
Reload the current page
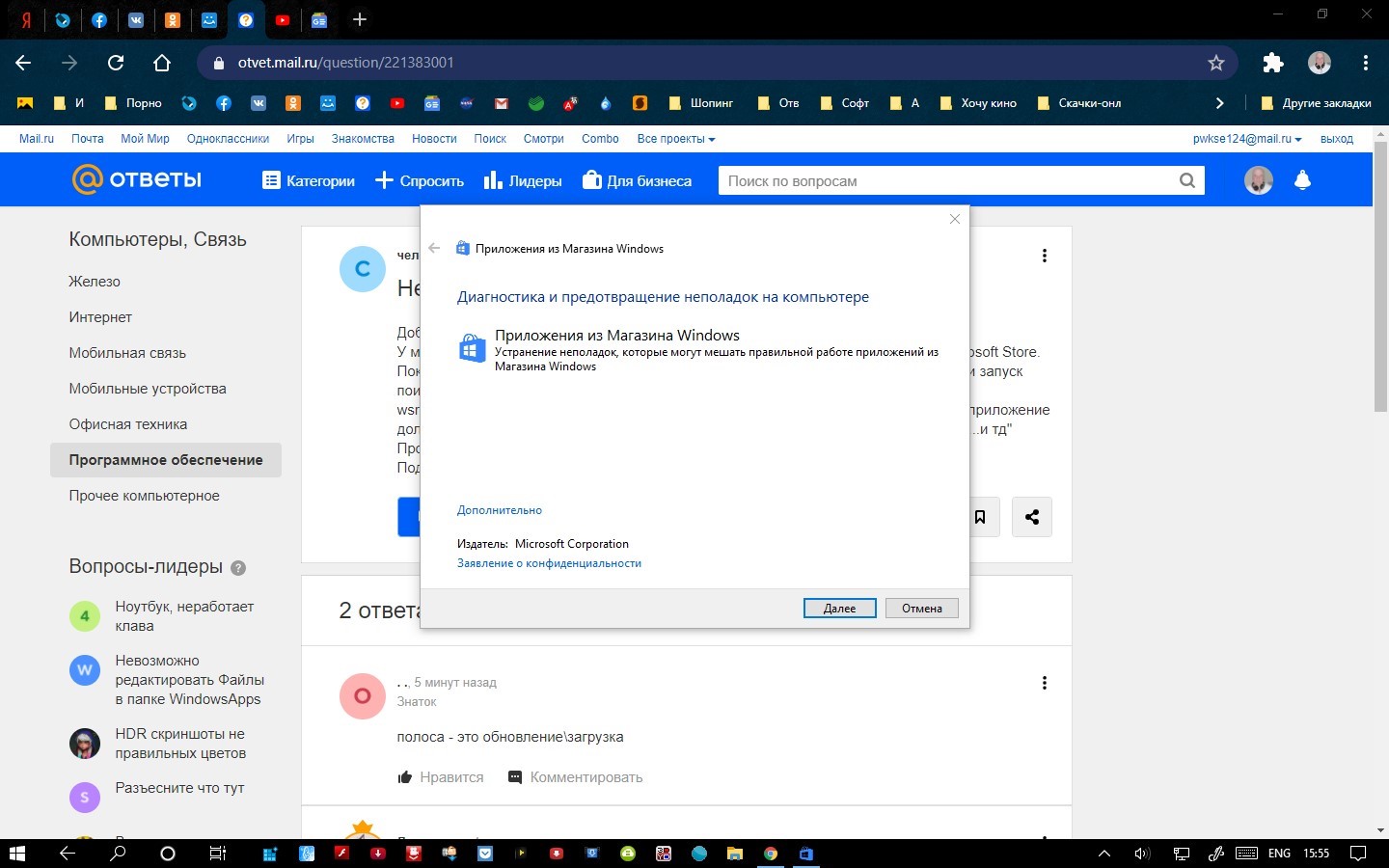(x=116, y=63)
